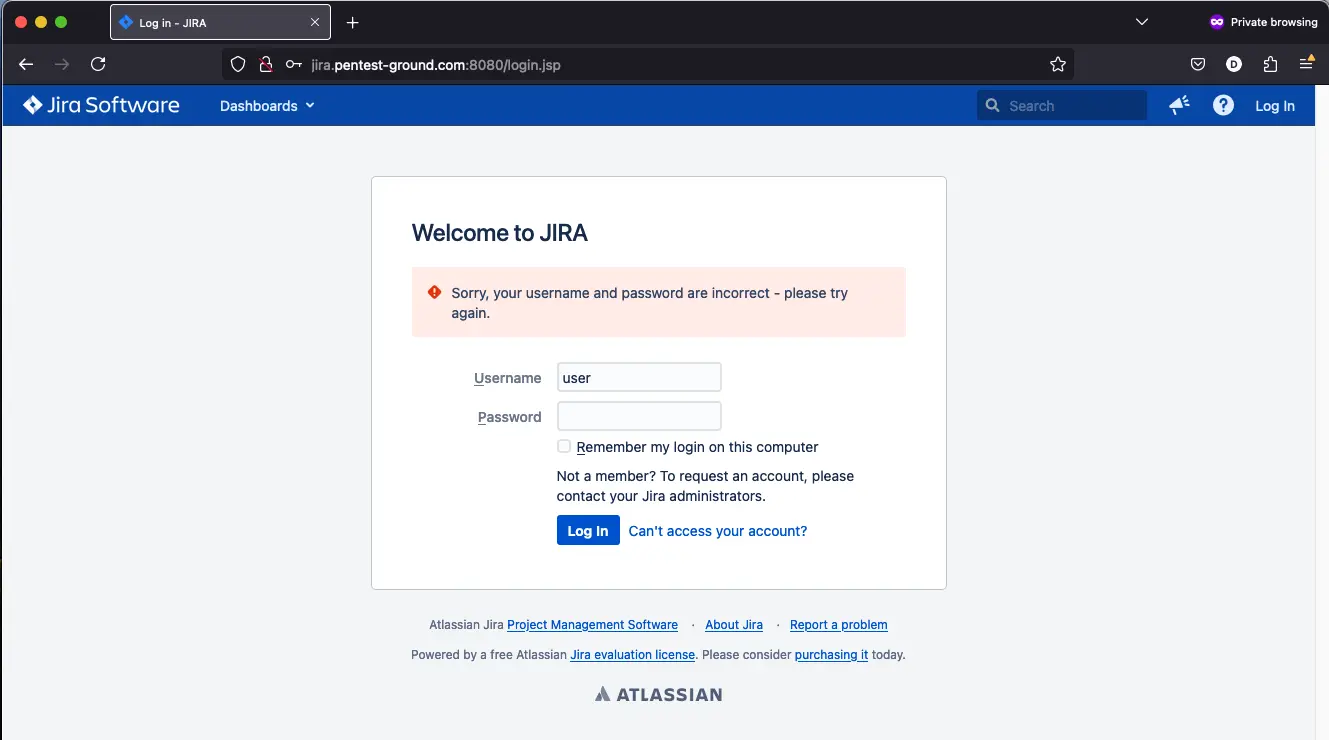Screen dimensions: 1329x740
Task: Click the forward navigation arrow
Action: tap(62, 64)
